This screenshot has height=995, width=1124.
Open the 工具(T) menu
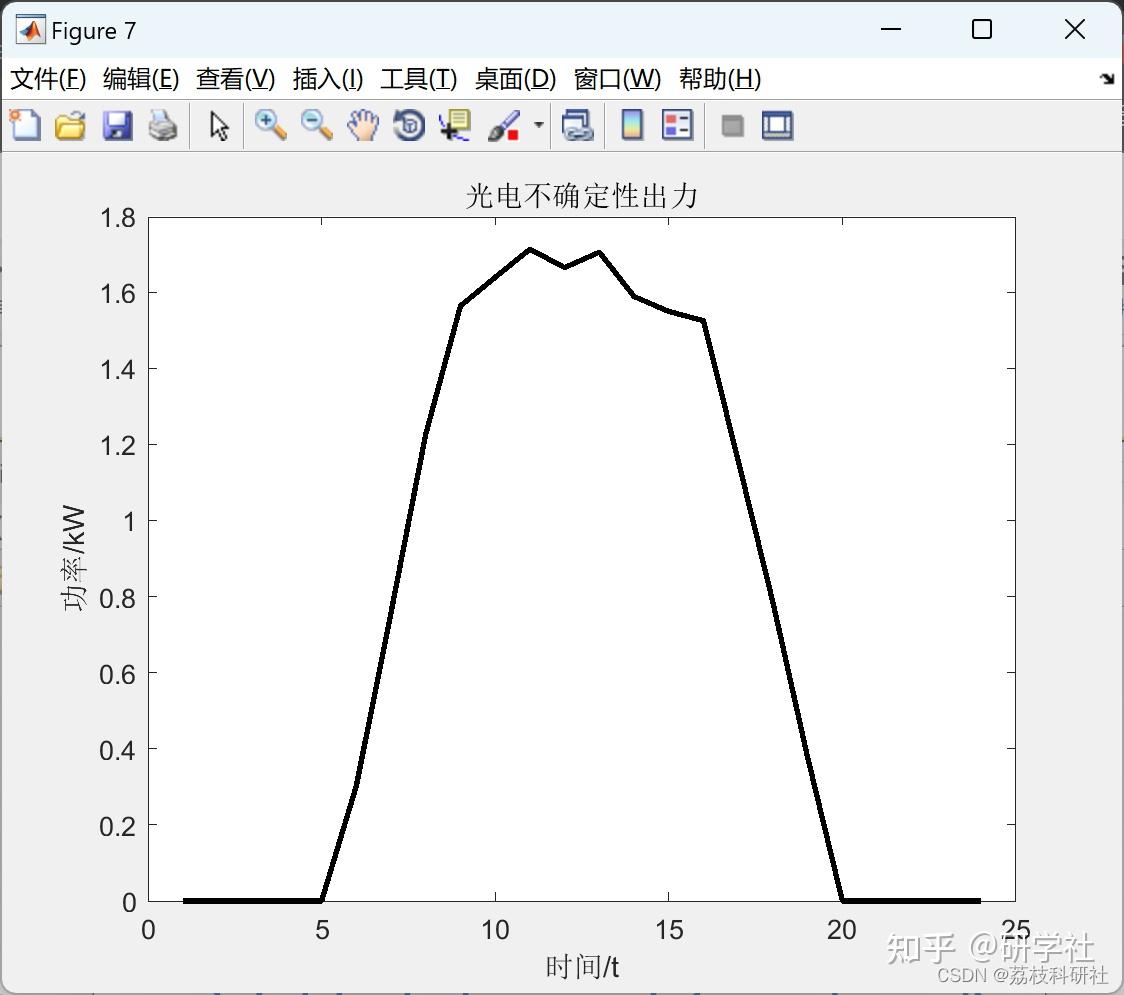(x=418, y=79)
